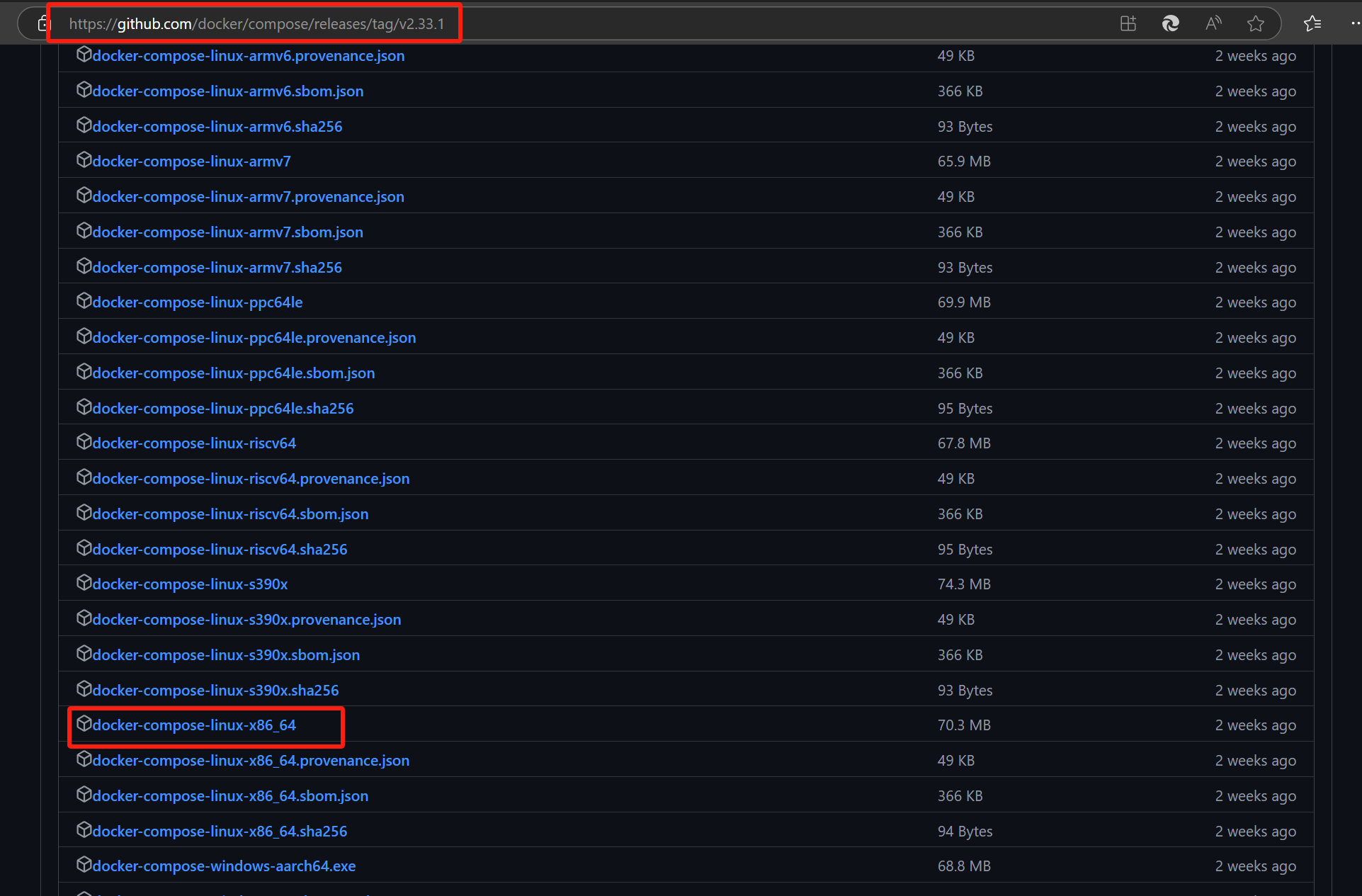Click the split screen icon in address bar

(x=1128, y=23)
